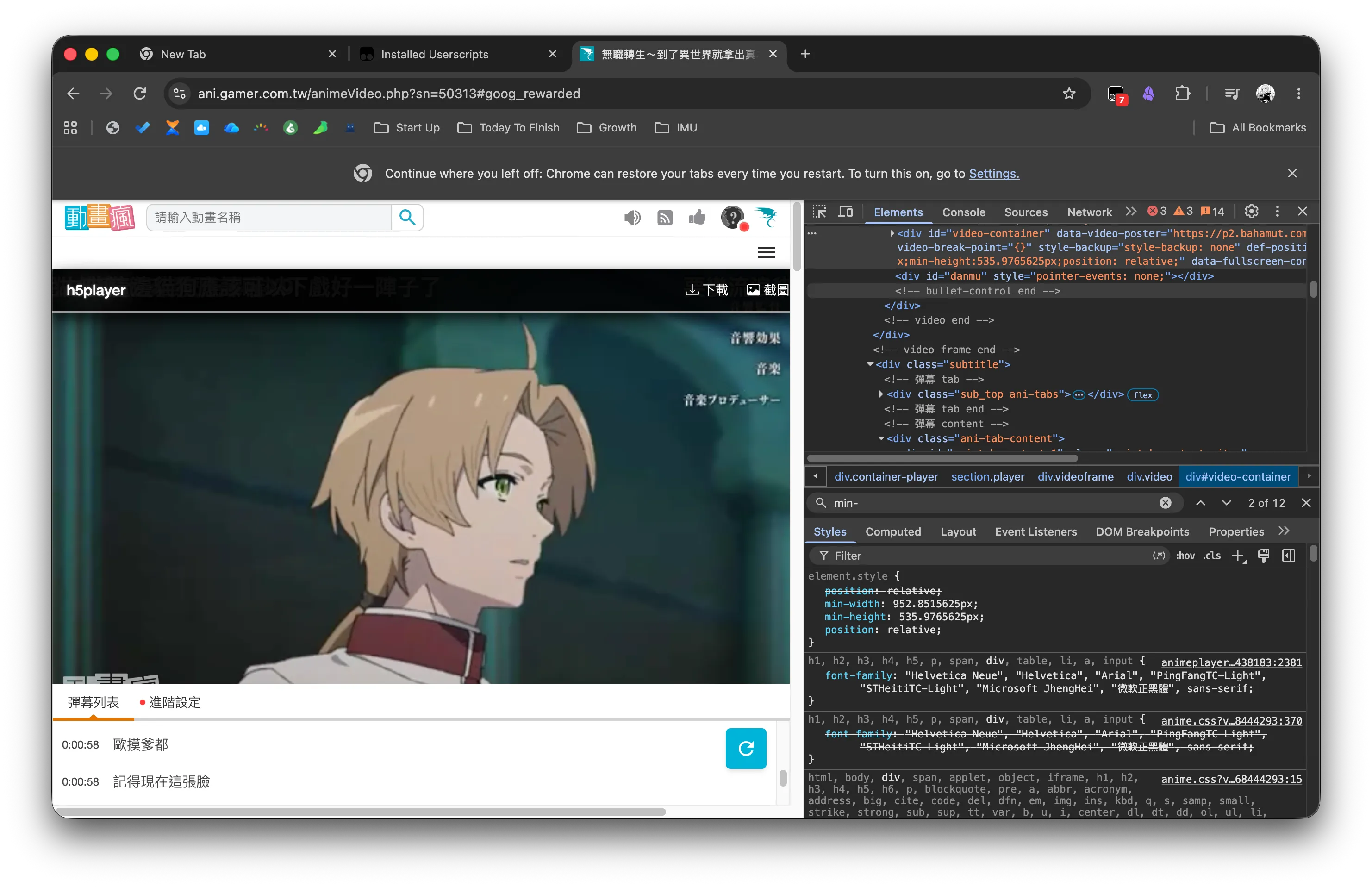Open the anime.css?v…8444293:370 source link

click(1231, 720)
